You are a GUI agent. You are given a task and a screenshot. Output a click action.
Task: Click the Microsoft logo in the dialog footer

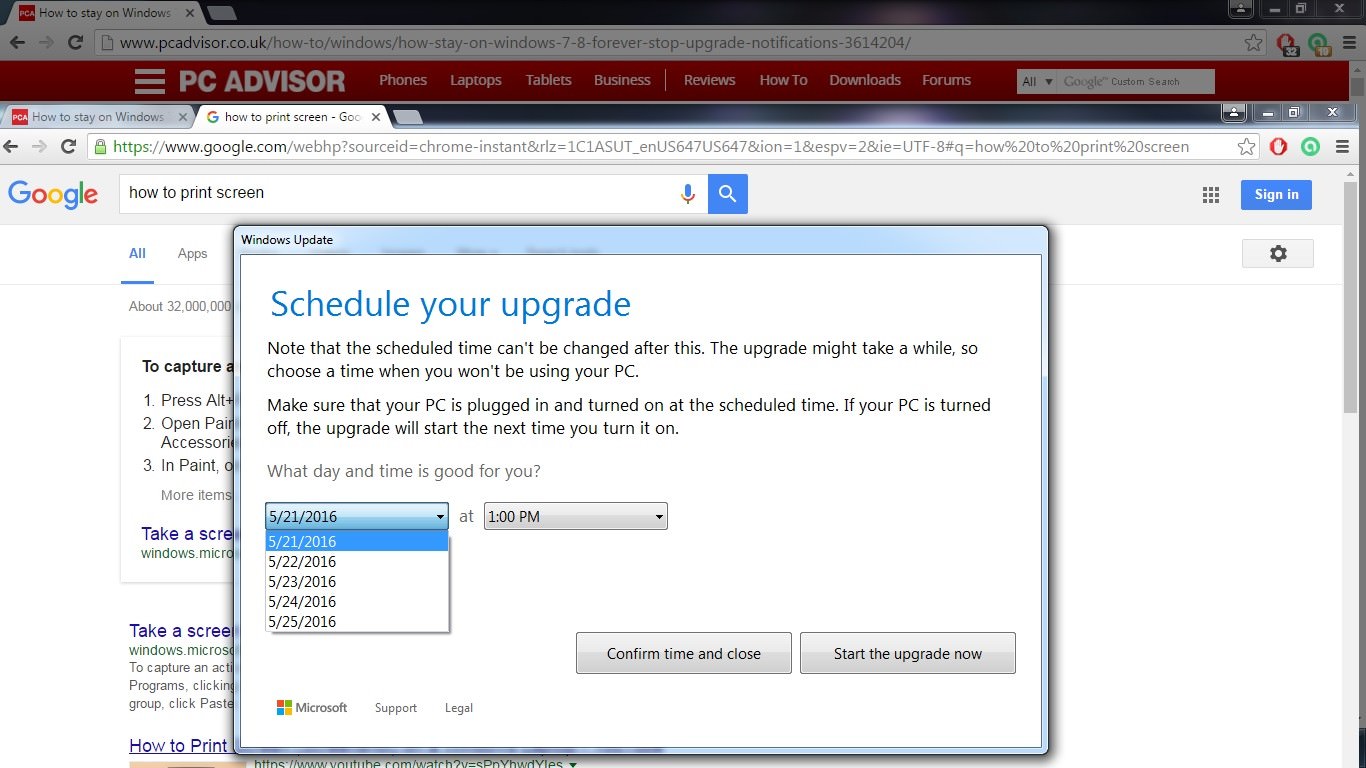click(312, 707)
